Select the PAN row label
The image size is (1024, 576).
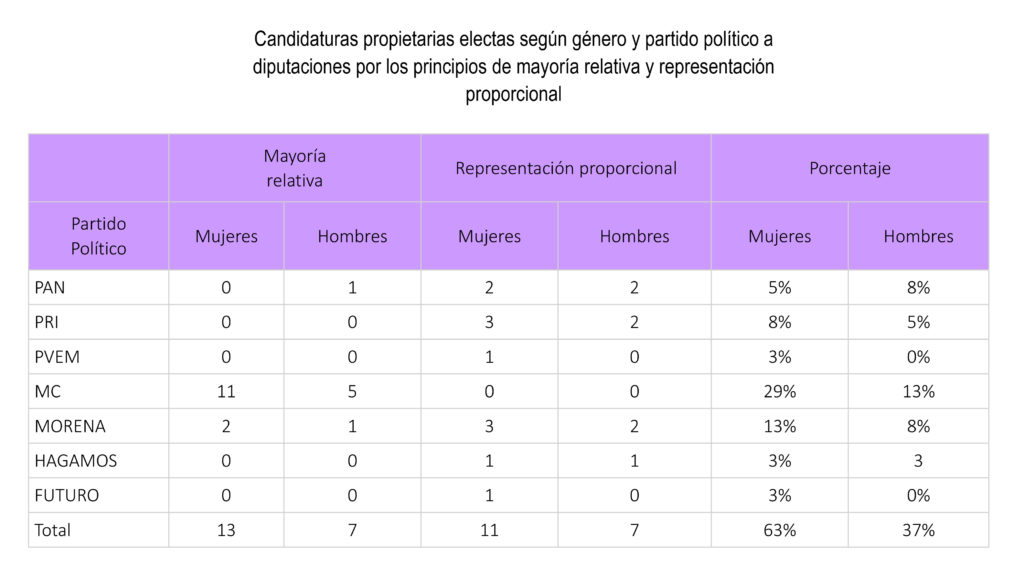[50, 287]
